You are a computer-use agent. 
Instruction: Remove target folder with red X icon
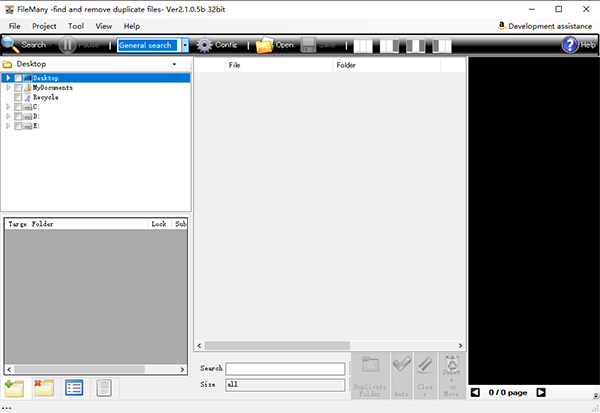point(43,388)
